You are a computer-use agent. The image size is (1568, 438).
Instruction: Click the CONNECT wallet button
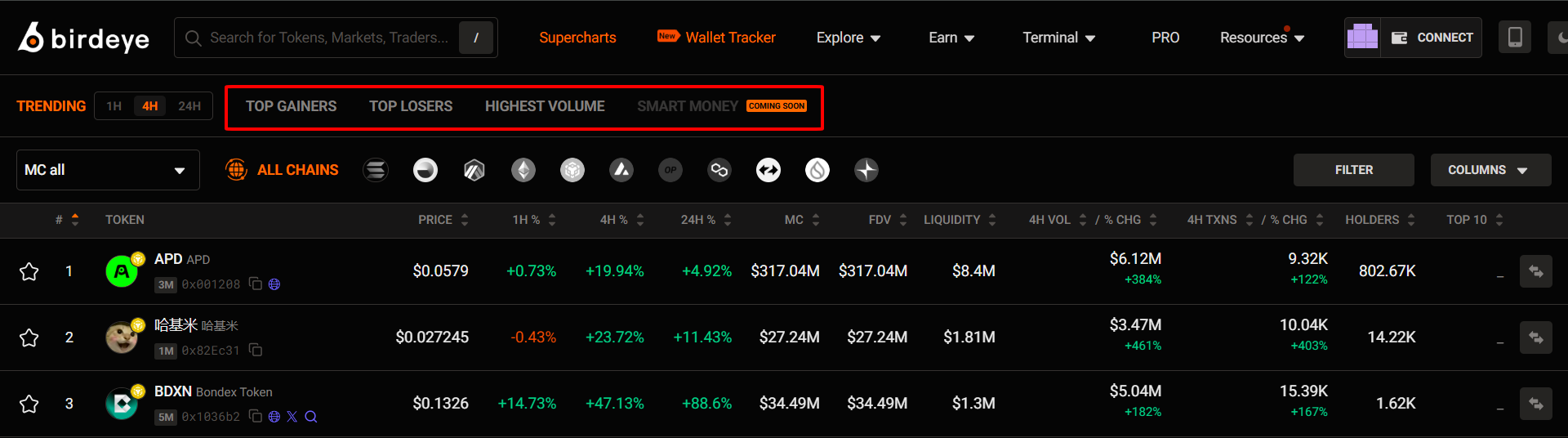click(x=1431, y=38)
